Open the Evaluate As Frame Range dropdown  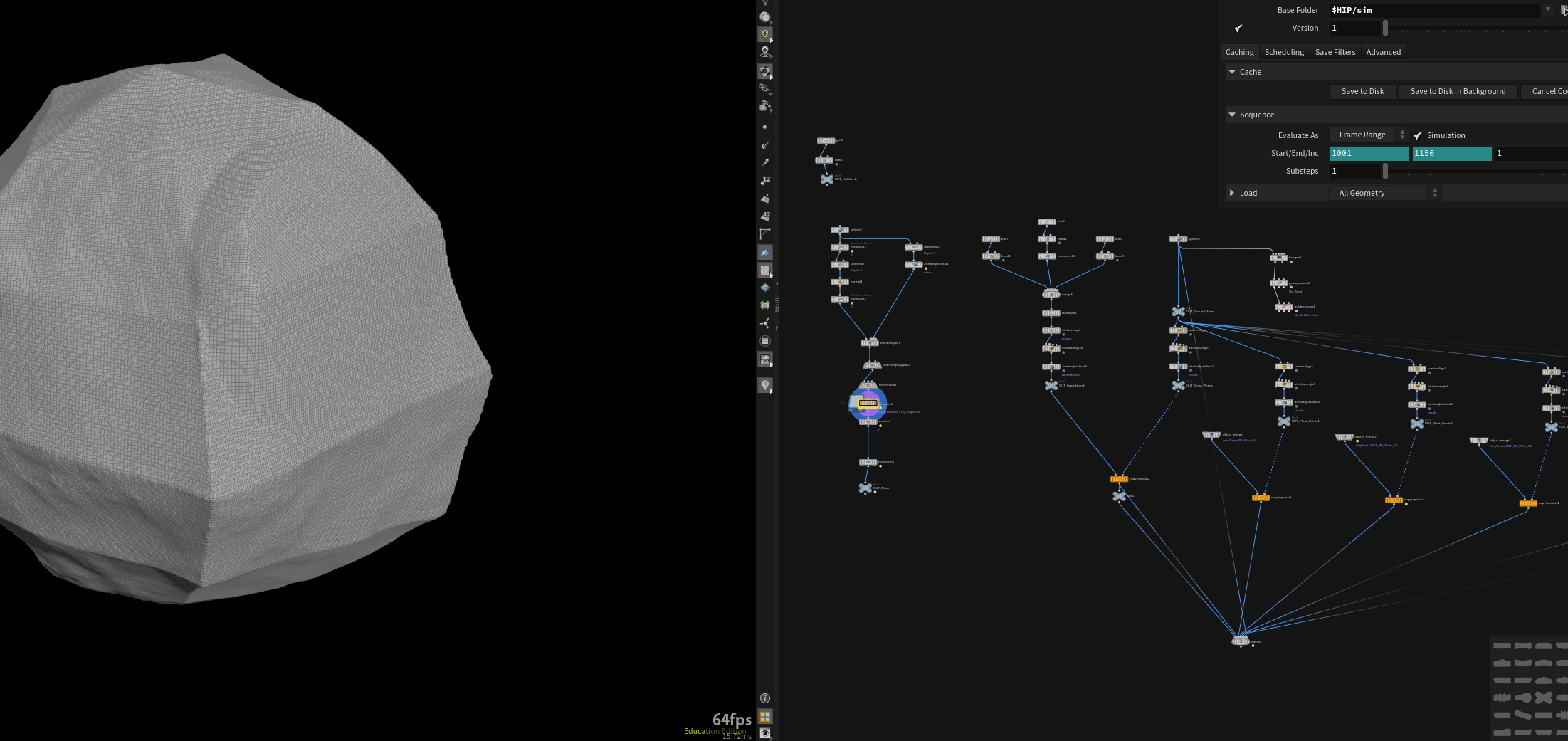pyautogui.click(x=1368, y=135)
